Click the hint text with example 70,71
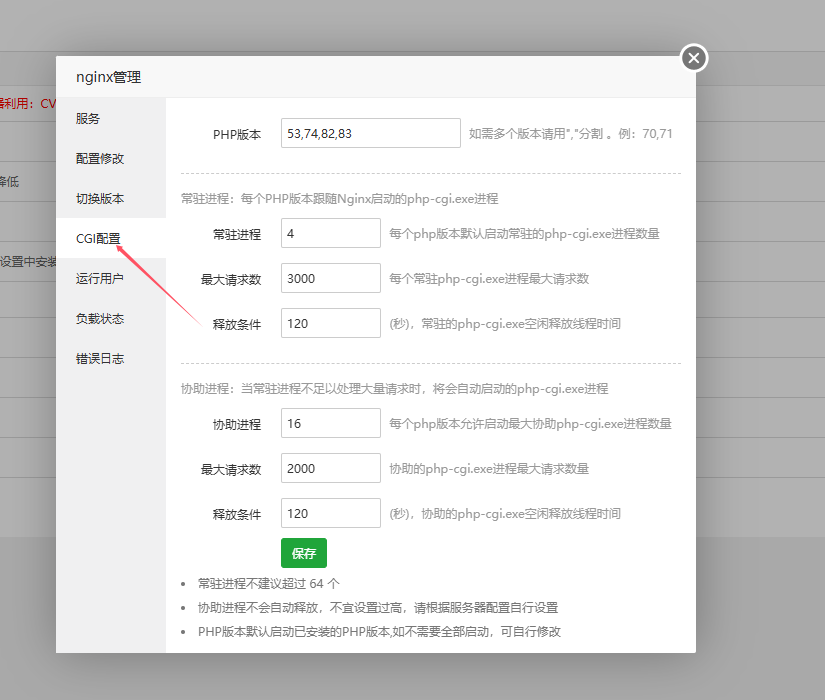The height and width of the screenshot is (700, 825). click(570, 134)
